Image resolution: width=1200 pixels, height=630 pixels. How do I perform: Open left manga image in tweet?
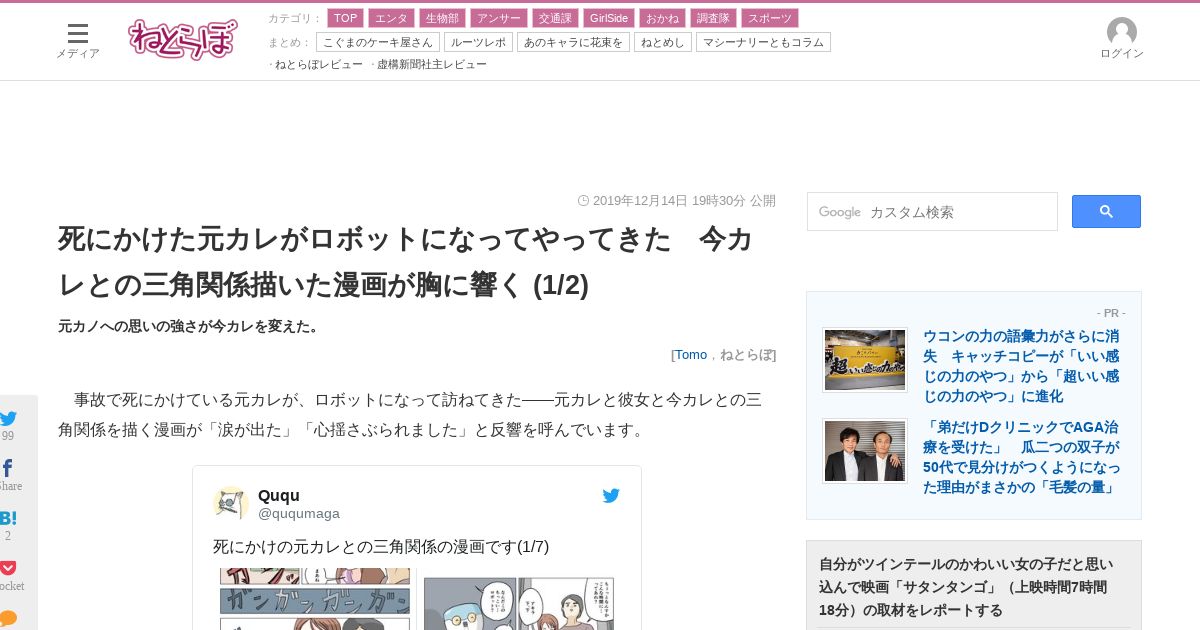point(315,599)
